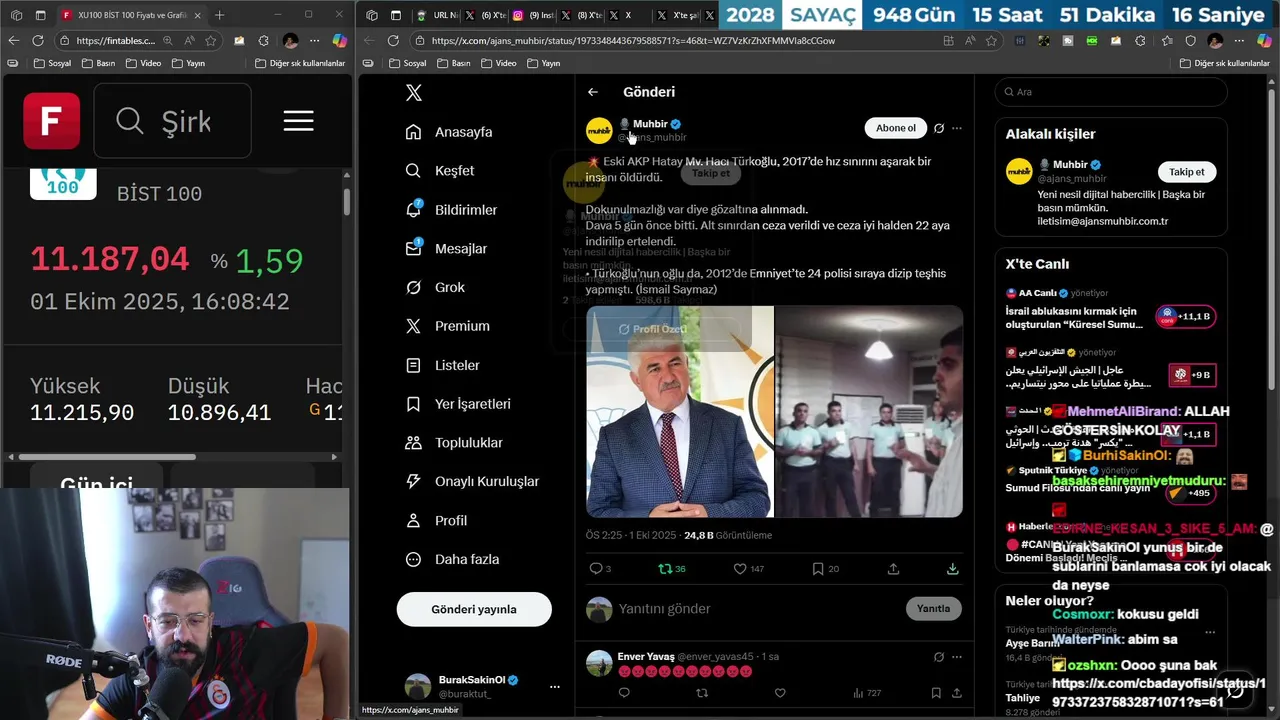Favorite the Fintables page with the star

(210, 41)
